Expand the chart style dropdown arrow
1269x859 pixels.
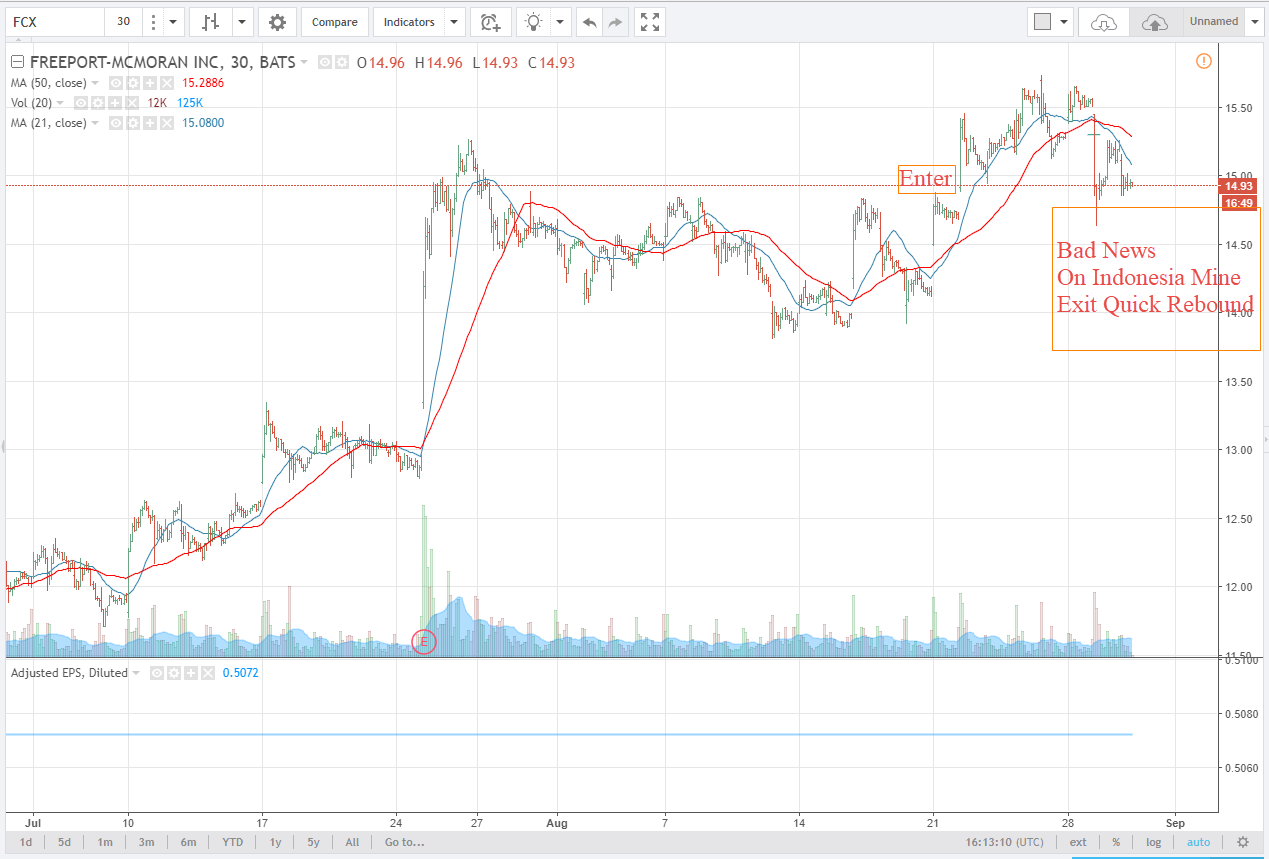242,22
